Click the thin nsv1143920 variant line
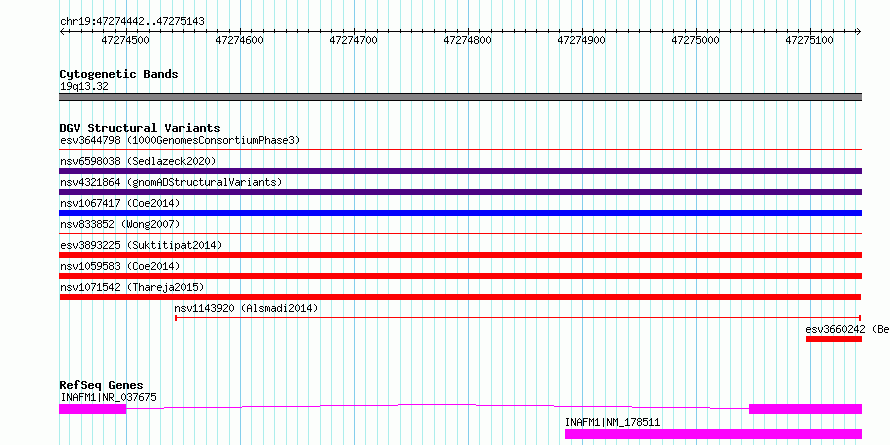The image size is (890, 445). pos(518,318)
